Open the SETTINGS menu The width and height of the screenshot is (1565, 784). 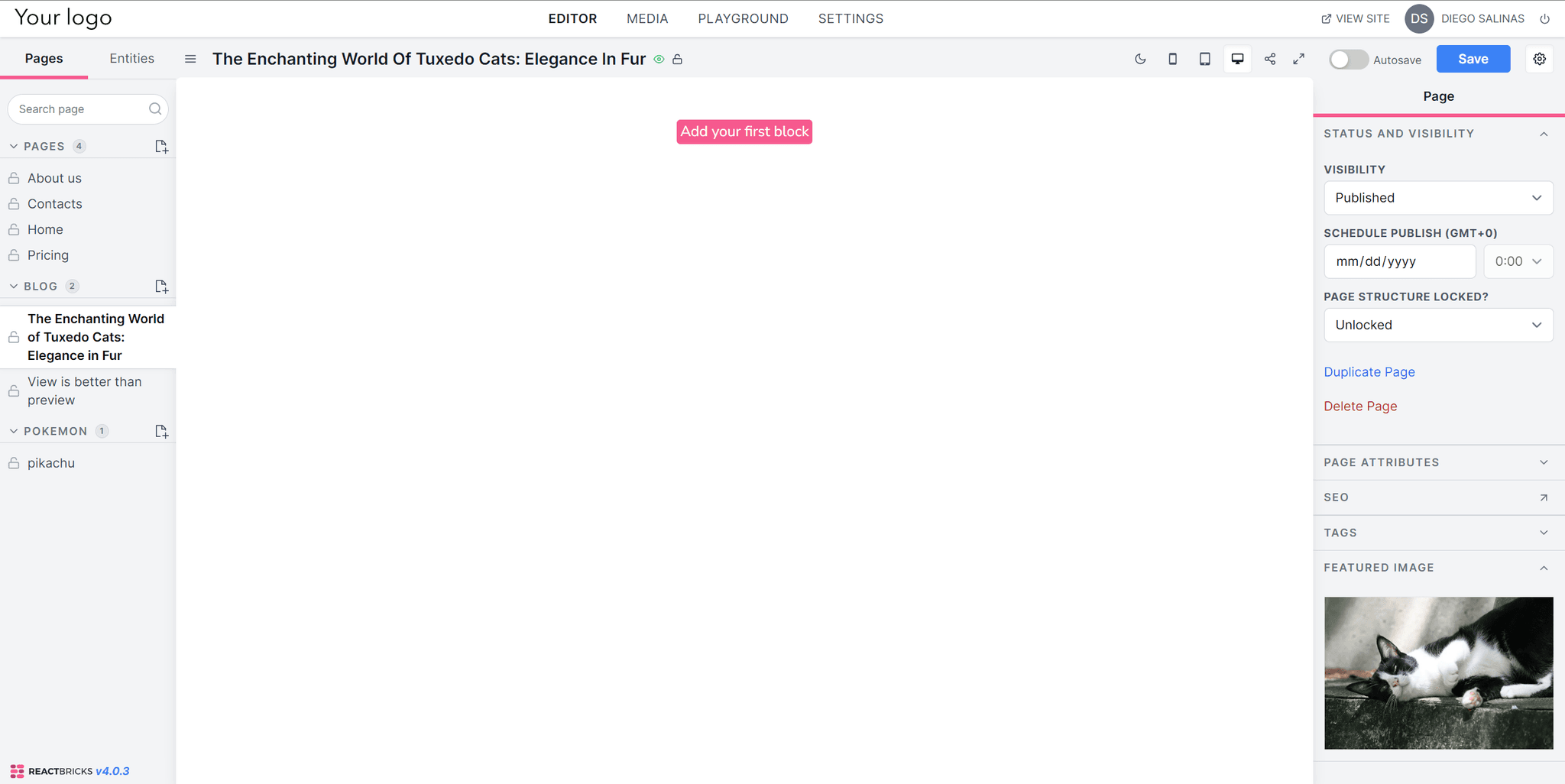[x=851, y=18]
